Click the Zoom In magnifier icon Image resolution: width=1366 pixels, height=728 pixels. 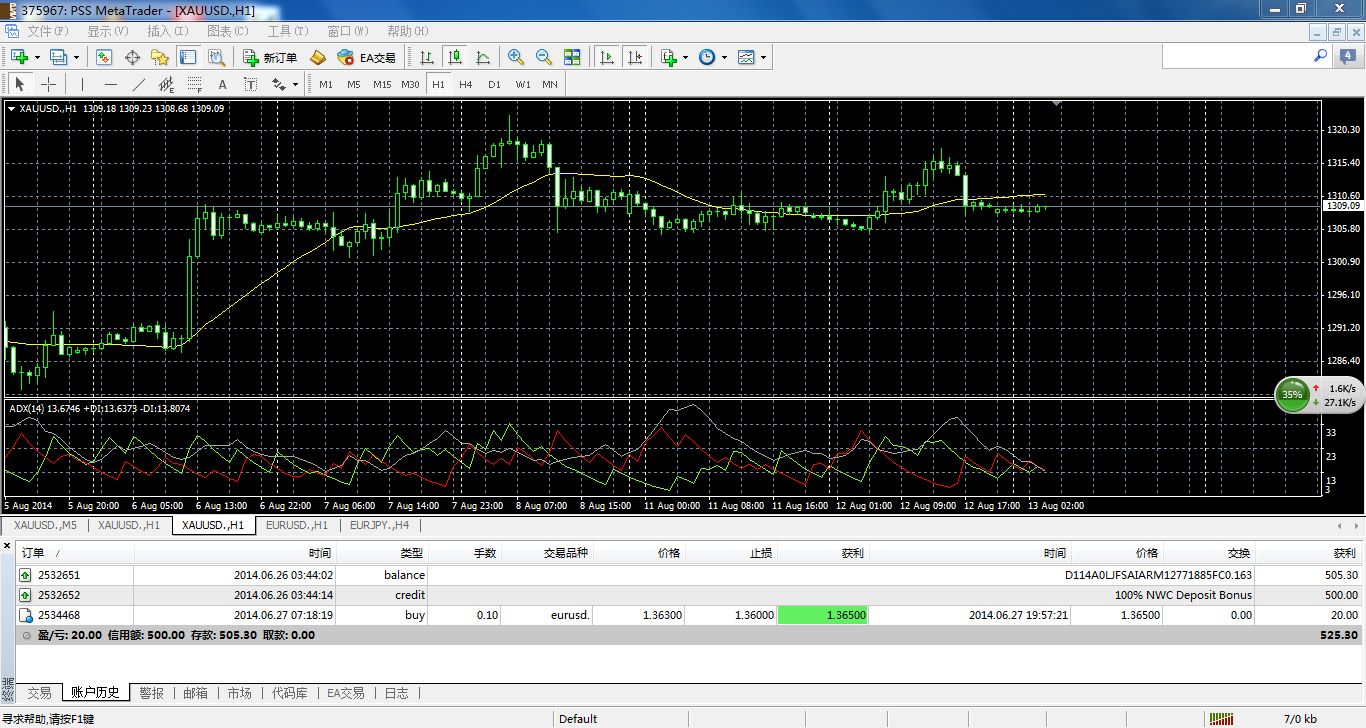[516, 58]
